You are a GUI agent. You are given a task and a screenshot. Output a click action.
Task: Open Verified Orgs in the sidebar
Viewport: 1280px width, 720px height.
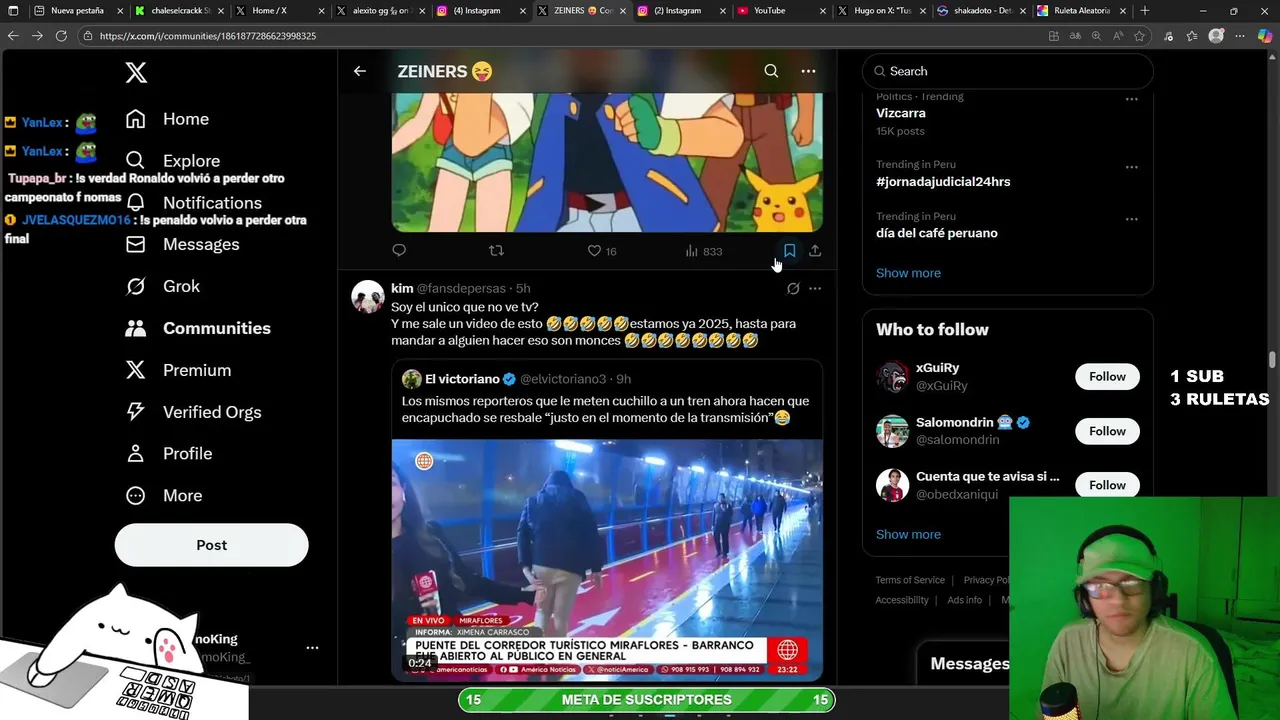[x=193, y=412]
